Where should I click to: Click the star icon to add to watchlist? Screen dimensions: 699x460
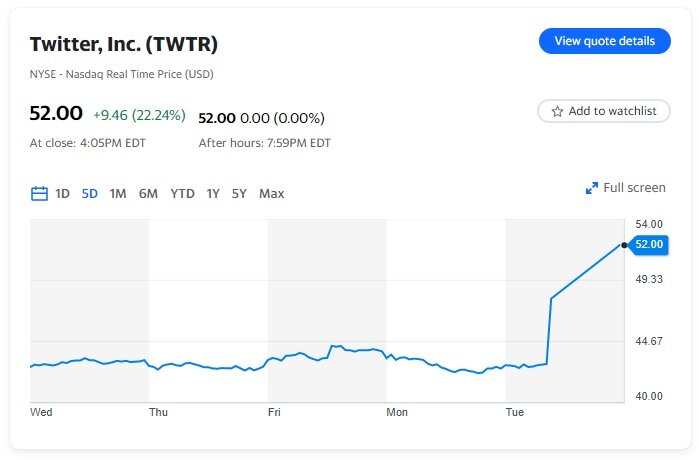coord(558,111)
